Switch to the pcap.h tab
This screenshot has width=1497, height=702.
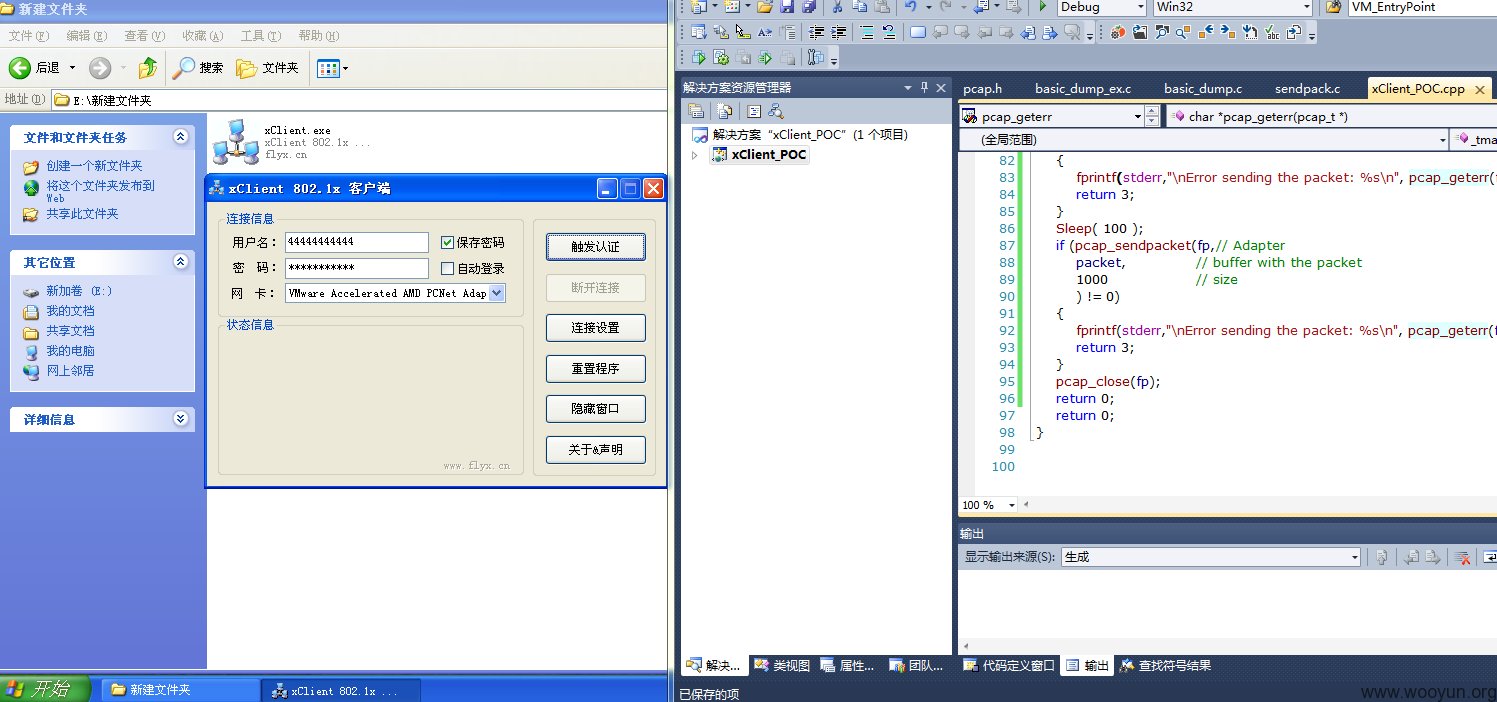coord(982,89)
